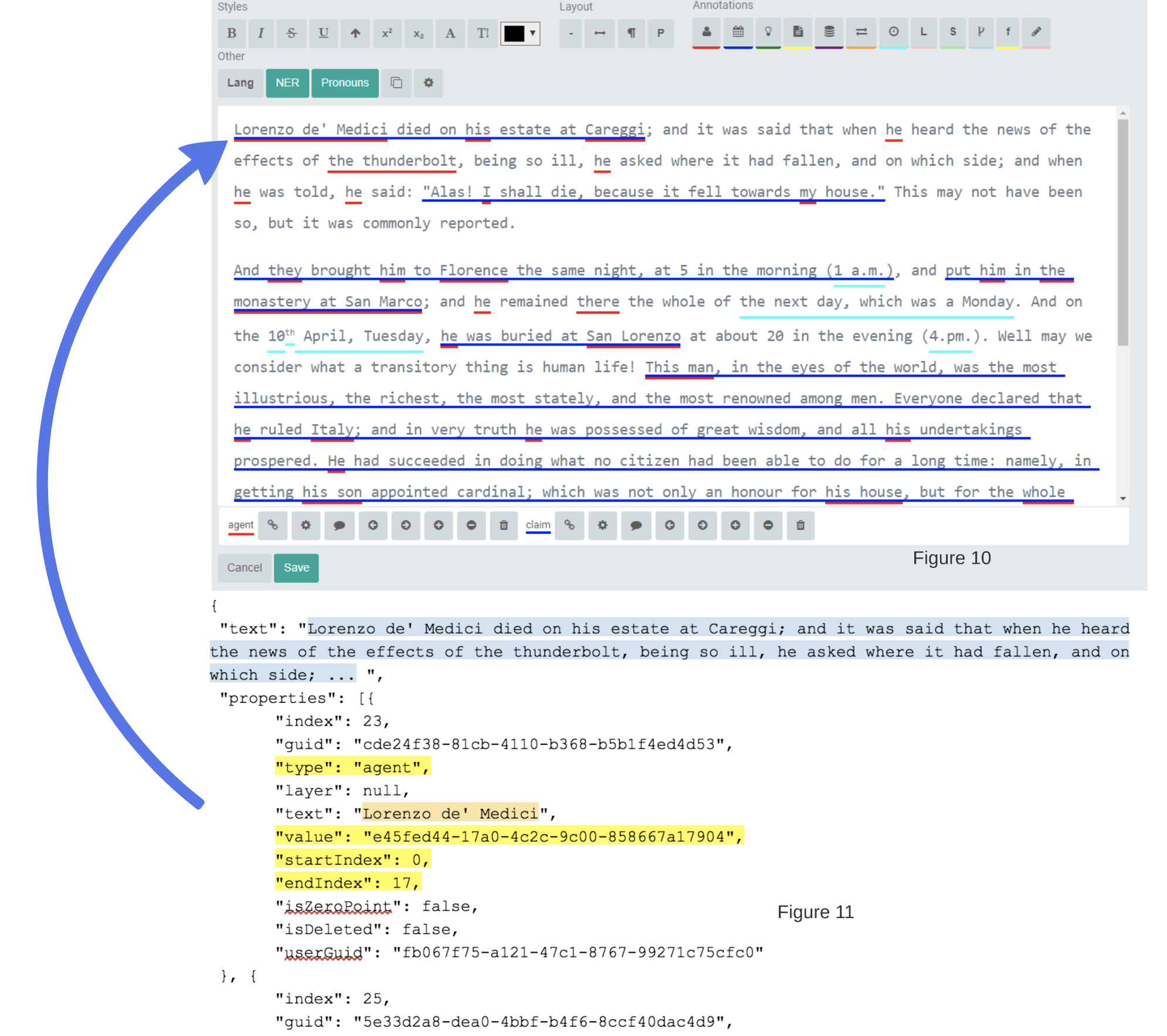Toggle the NER highlighting button
The width and height of the screenshot is (1167, 1036).
click(x=287, y=83)
